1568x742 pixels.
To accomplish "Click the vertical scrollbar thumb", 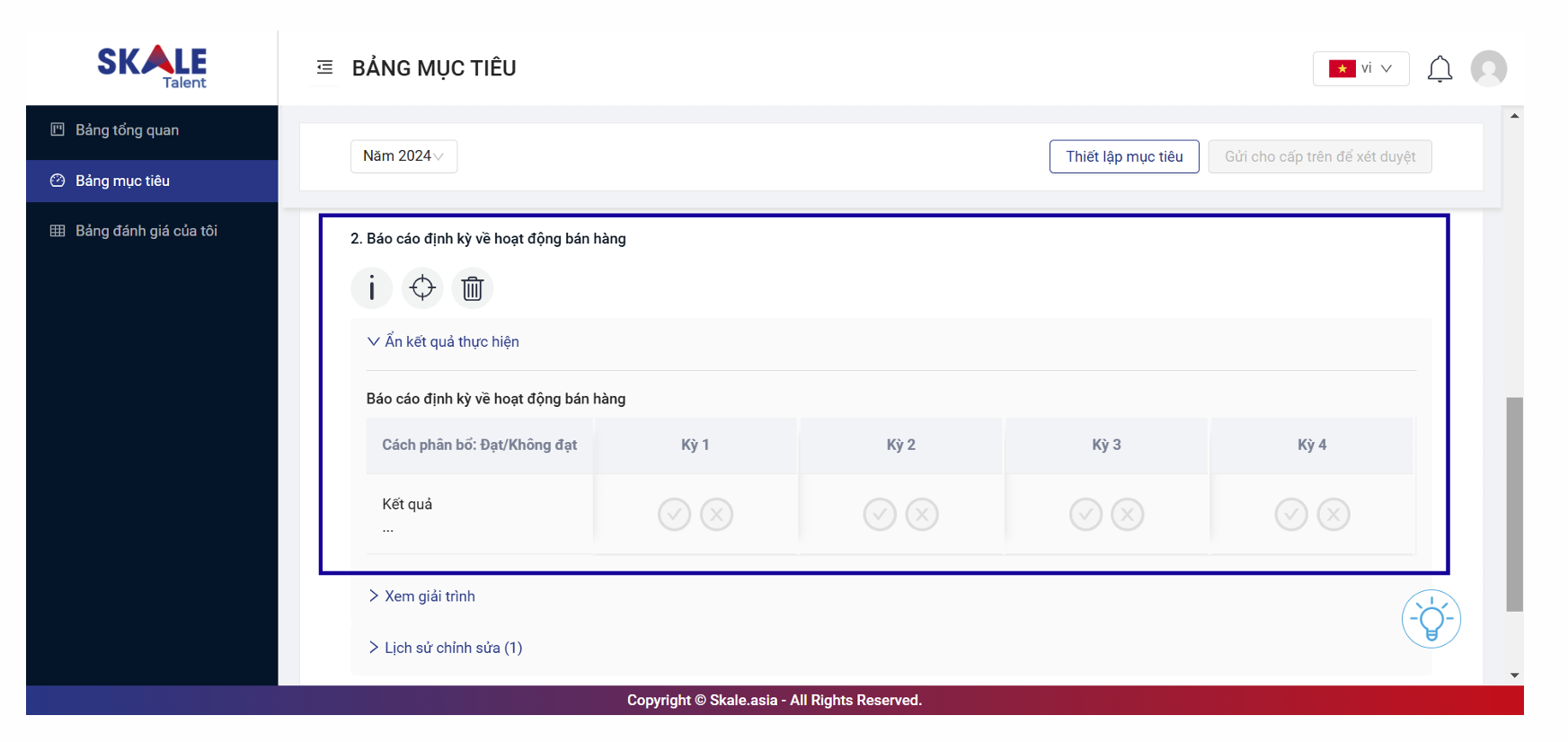I will click(1514, 503).
